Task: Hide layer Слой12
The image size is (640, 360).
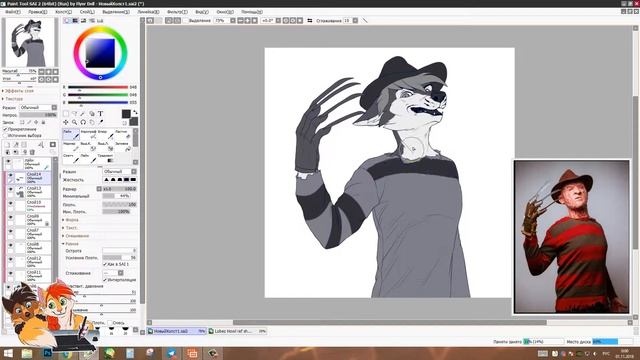Action: point(11,260)
